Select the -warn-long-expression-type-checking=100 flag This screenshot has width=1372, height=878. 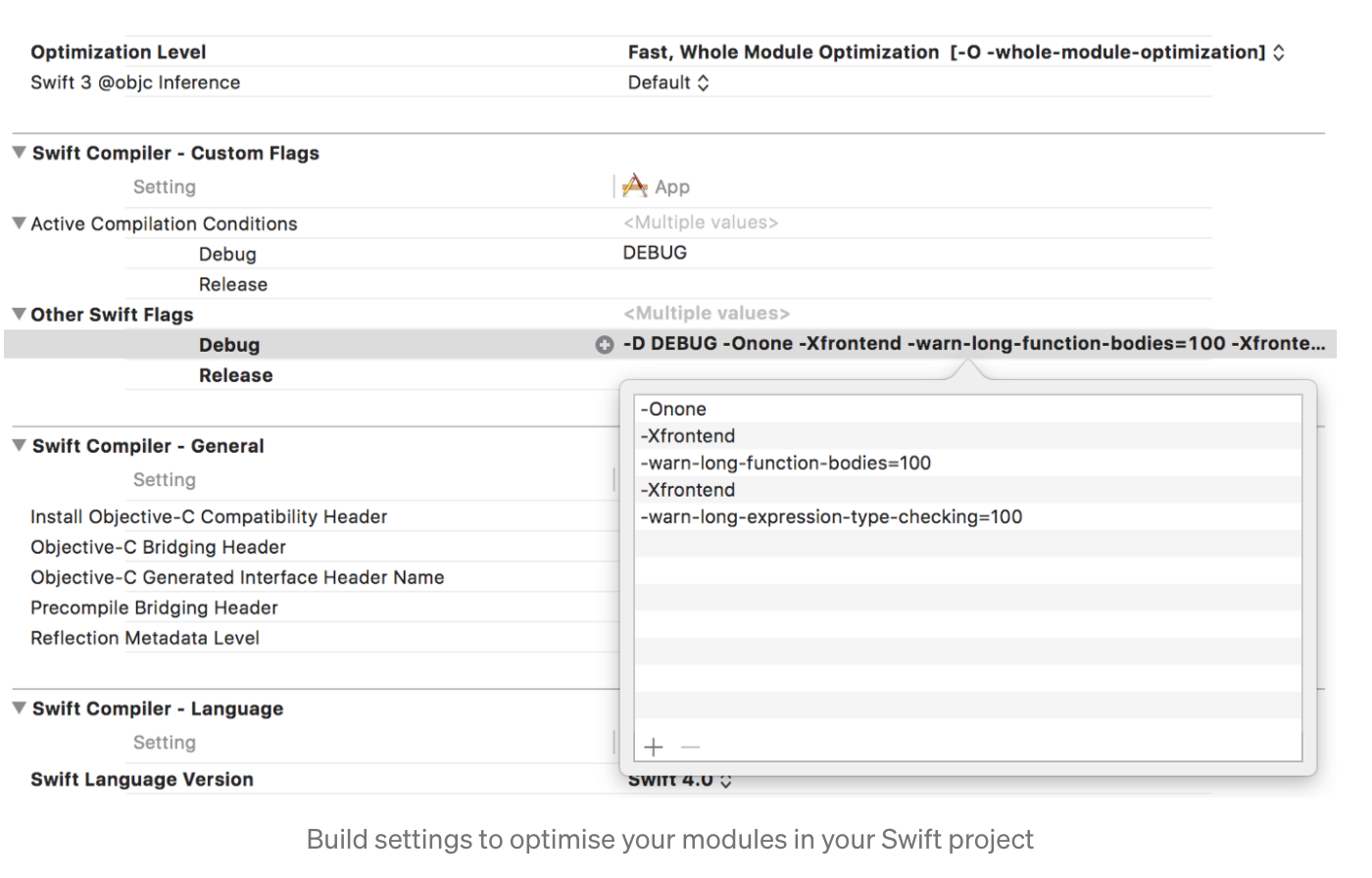click(x=831, y=516)
